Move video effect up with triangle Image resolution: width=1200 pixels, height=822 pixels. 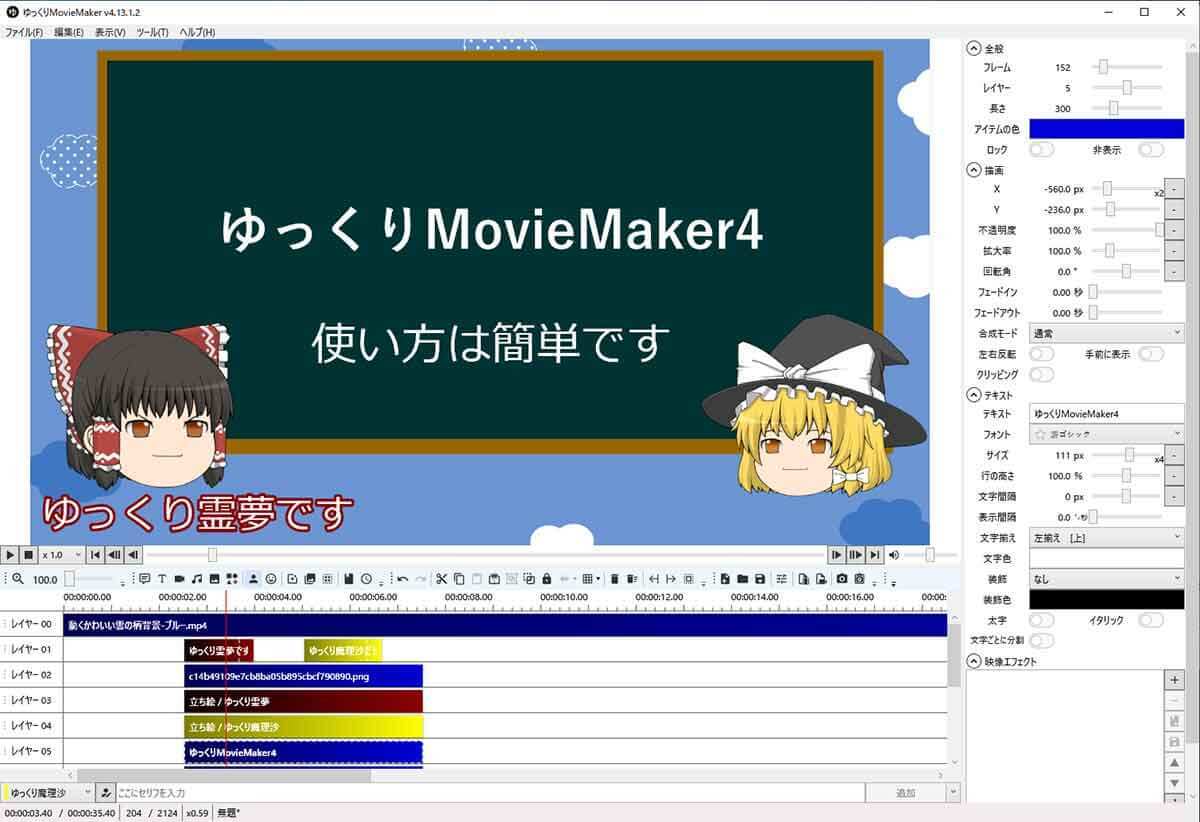(x=1175, y=763)
